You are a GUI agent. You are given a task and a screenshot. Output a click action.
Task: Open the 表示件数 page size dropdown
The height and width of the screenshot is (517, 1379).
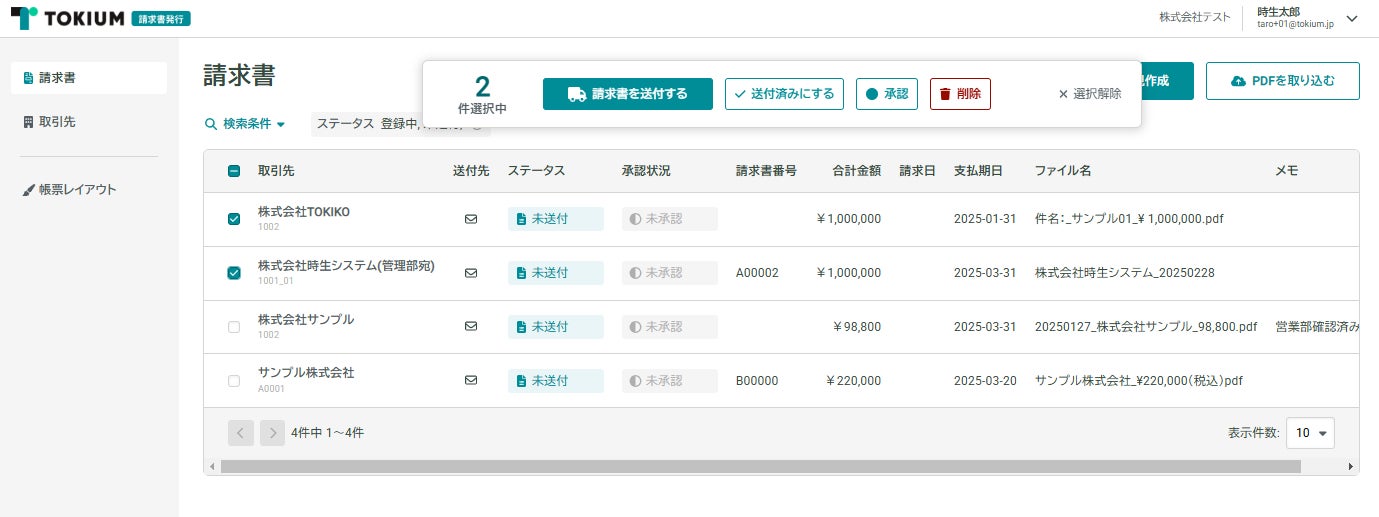coord(1310,433)
